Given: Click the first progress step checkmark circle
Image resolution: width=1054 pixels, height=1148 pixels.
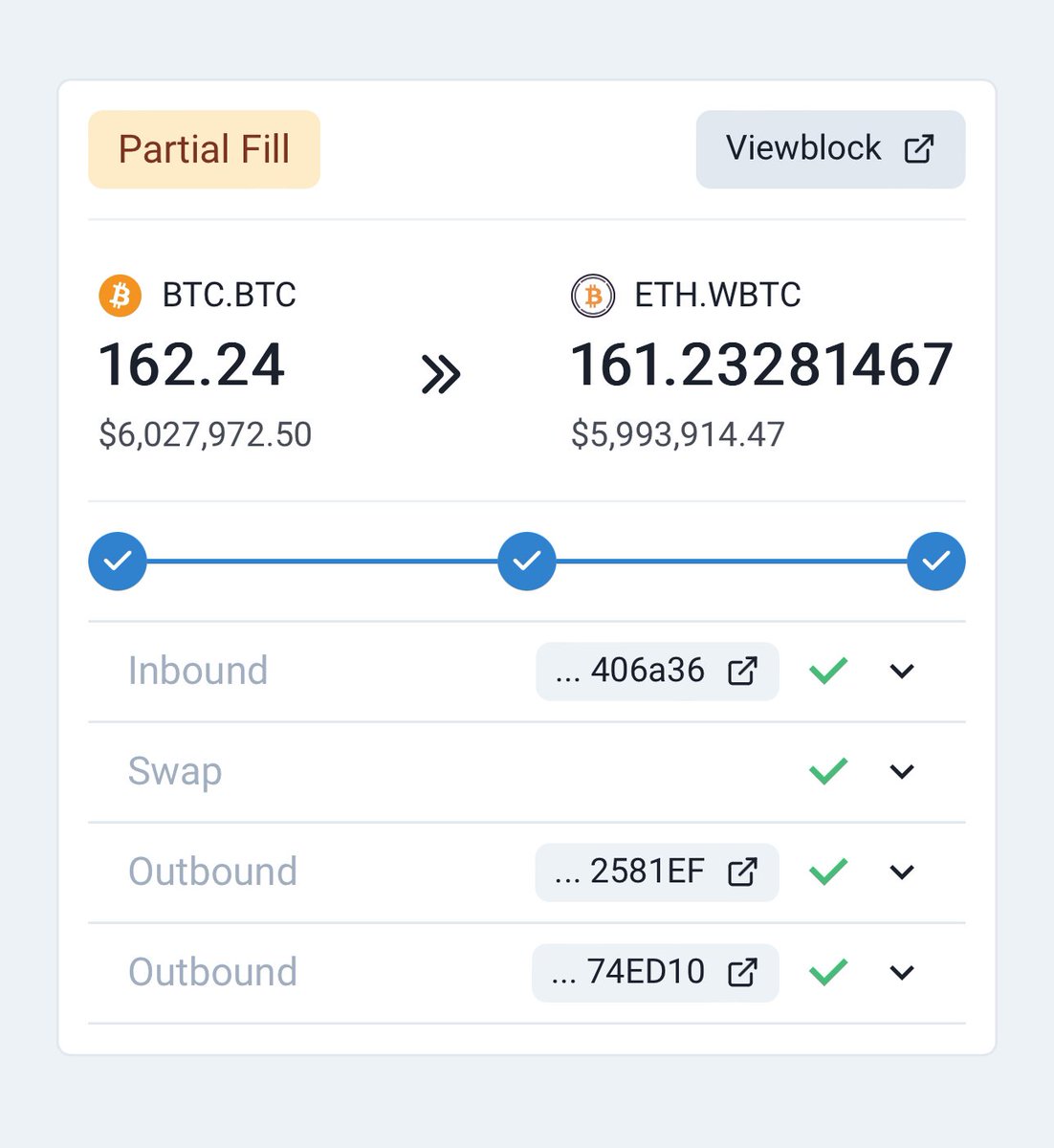Looking at the screenshot, I should [x=118, y=561].
